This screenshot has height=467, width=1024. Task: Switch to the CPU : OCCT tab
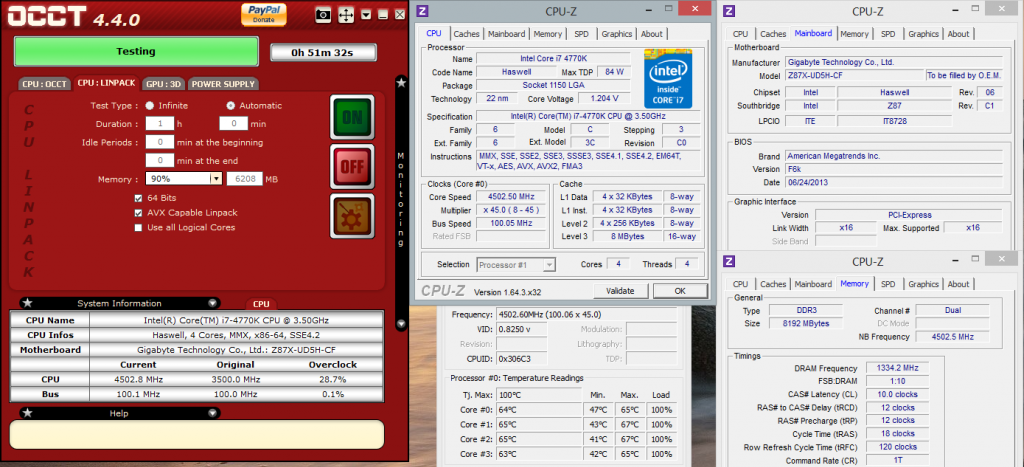(44, 84)
